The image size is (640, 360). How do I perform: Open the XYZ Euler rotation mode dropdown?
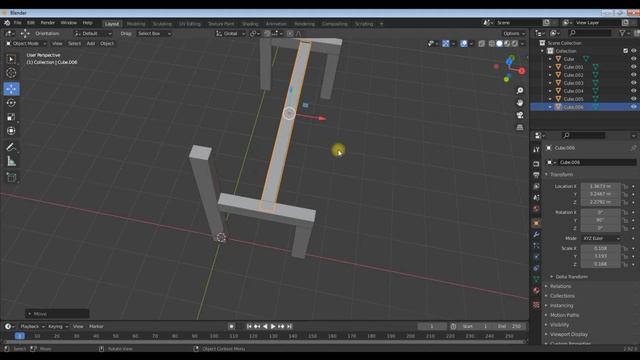click(x=601, y=238)
